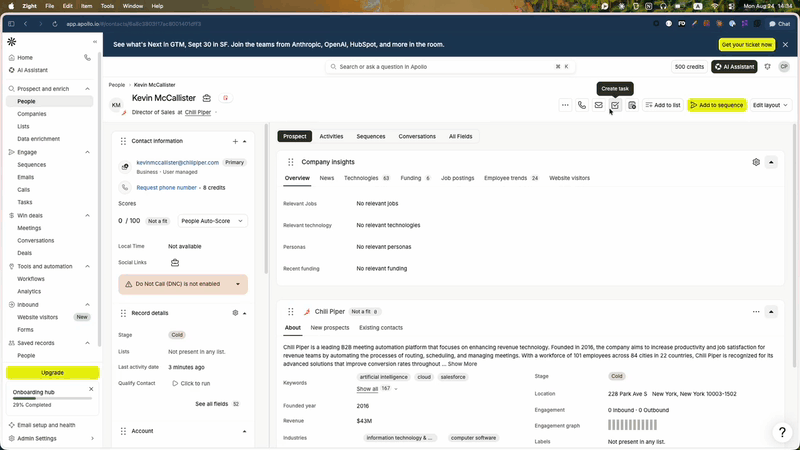Screen dimensions: 800x450
Task: Open the CP user avatar menu
Action: pyautogui.click(x=784, y=67)
